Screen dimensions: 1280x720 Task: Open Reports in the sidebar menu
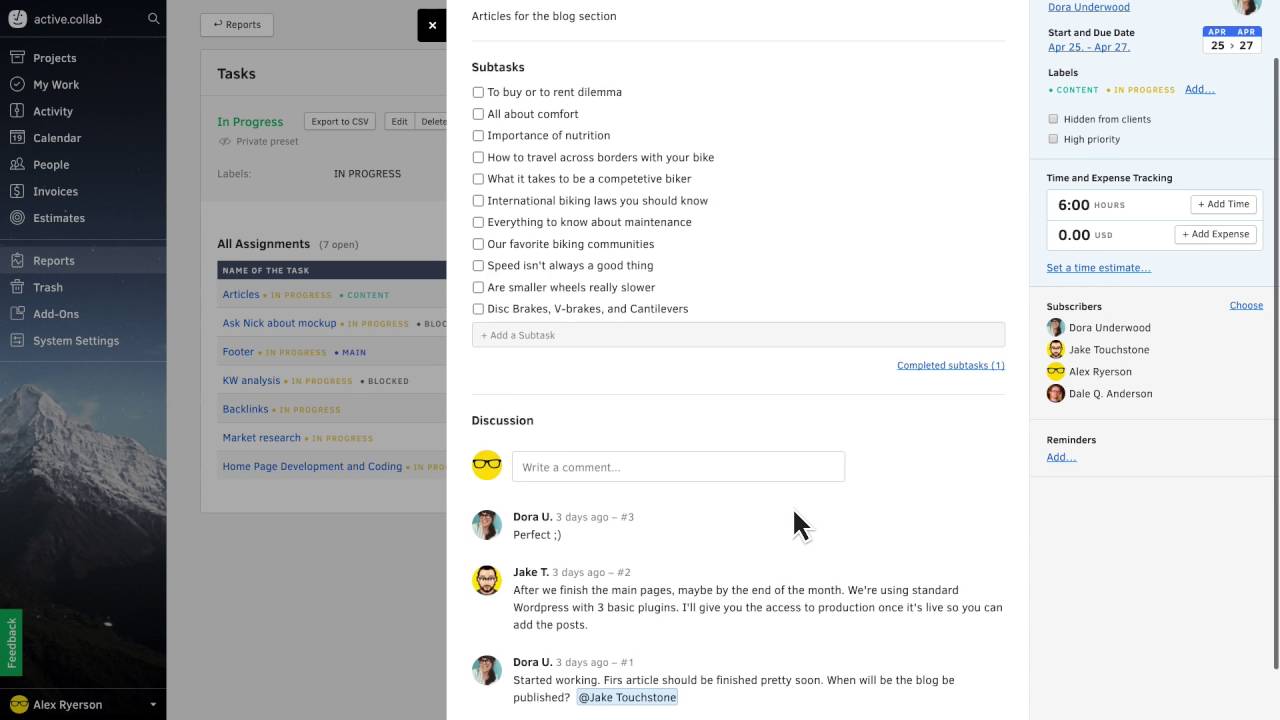tap(54, 261)
